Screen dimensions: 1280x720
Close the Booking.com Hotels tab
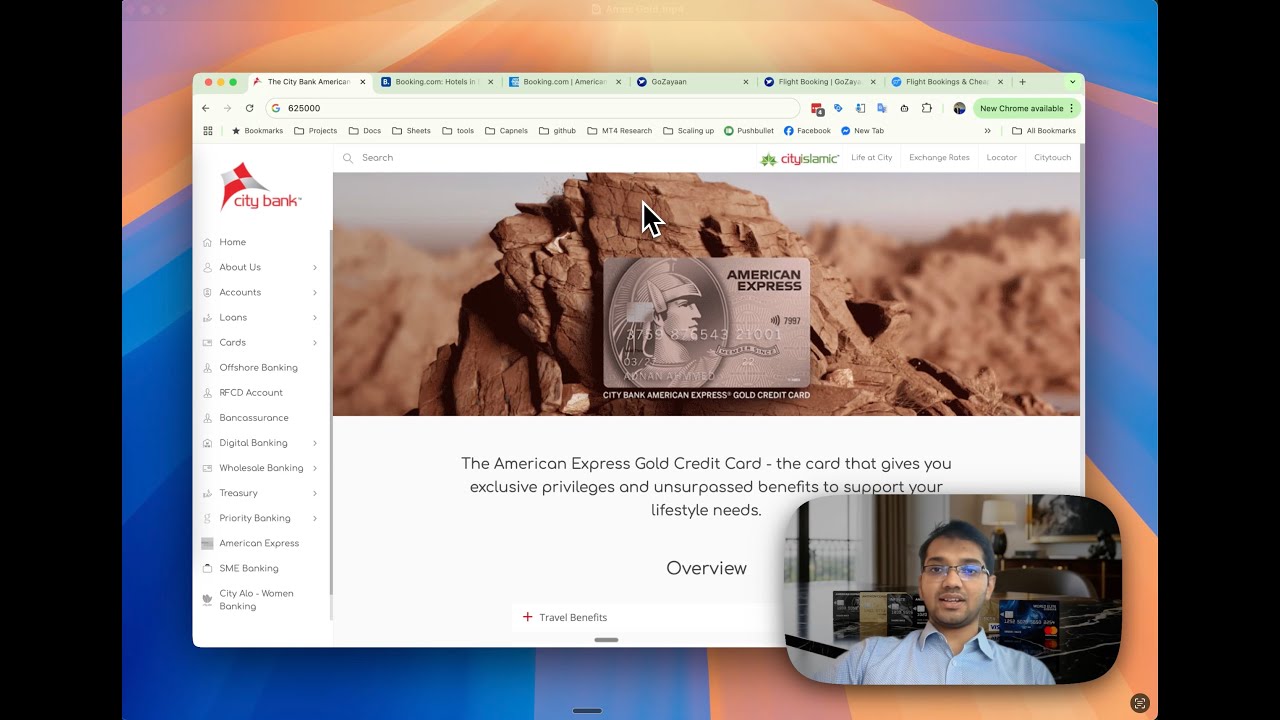pos(490,82)
